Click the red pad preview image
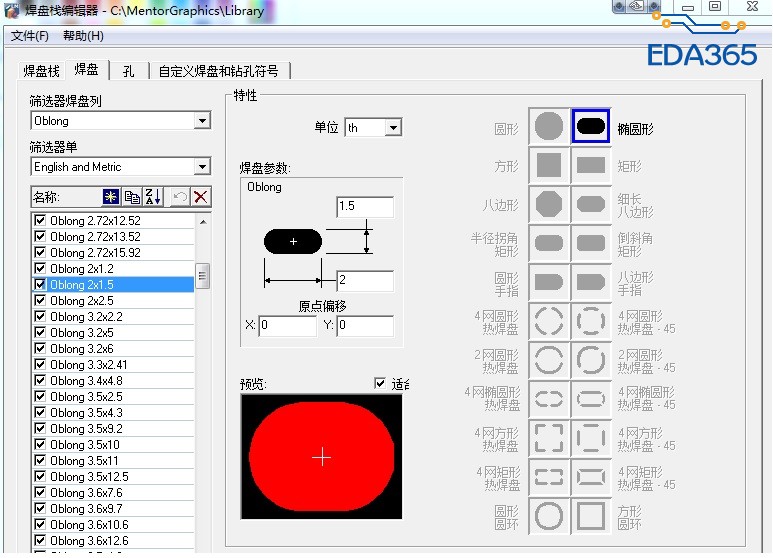The image size is (773, 558). pos(321,456)
